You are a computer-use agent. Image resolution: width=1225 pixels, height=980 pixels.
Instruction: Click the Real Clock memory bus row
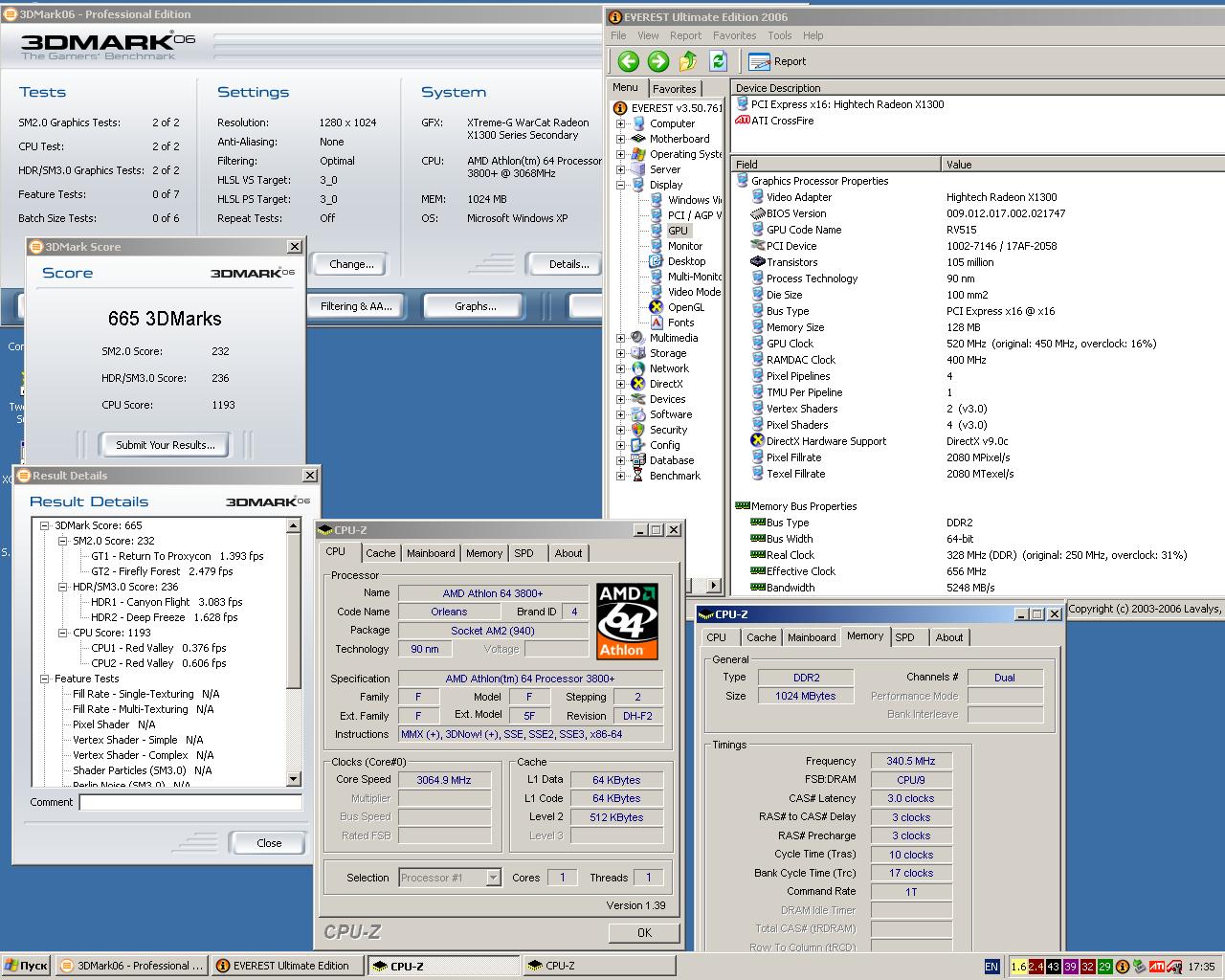[976, 555]
